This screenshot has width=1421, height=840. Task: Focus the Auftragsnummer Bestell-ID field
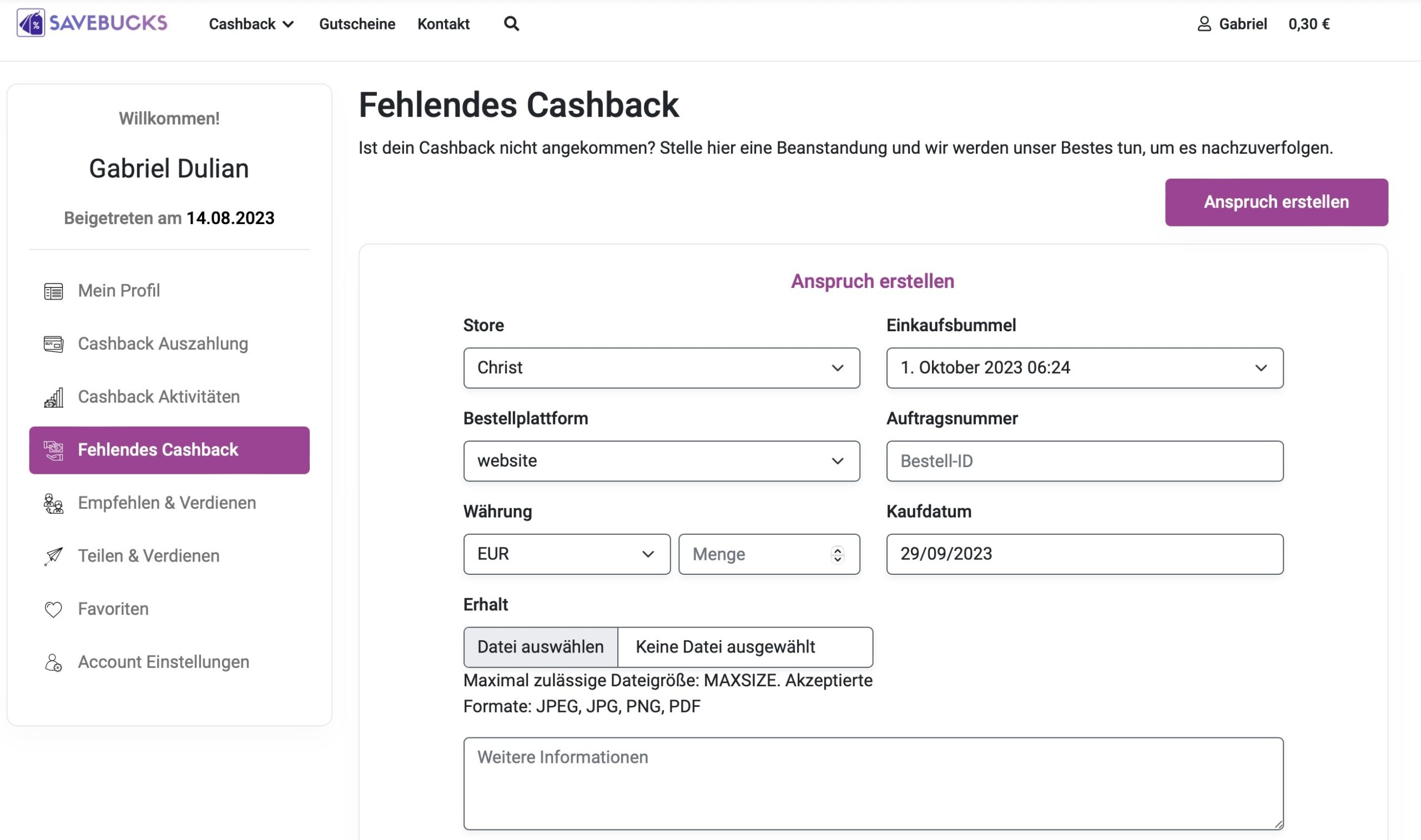(1085, 461)
